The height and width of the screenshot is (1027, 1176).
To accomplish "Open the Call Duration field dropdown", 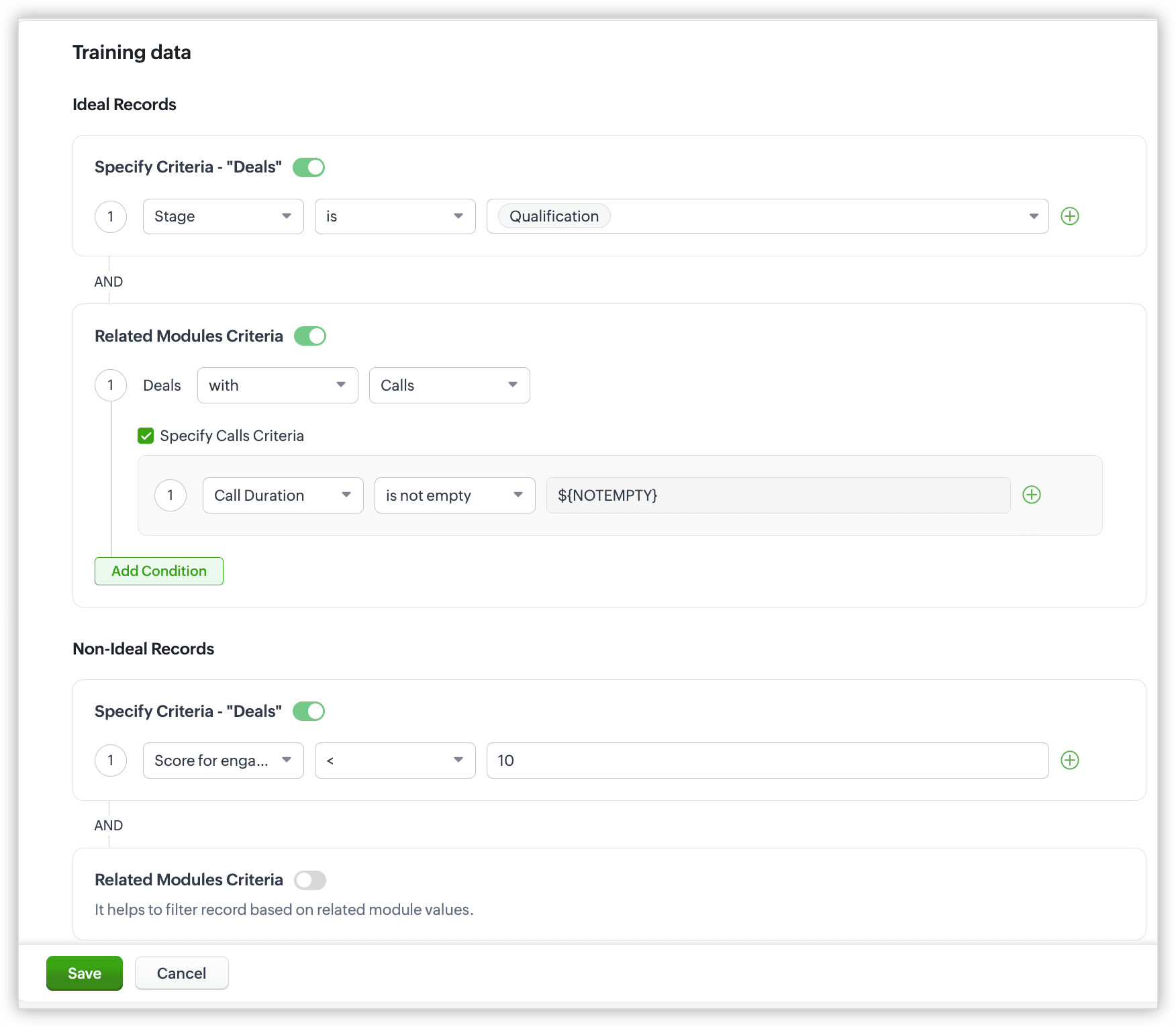I will click(x=283, y=495).
